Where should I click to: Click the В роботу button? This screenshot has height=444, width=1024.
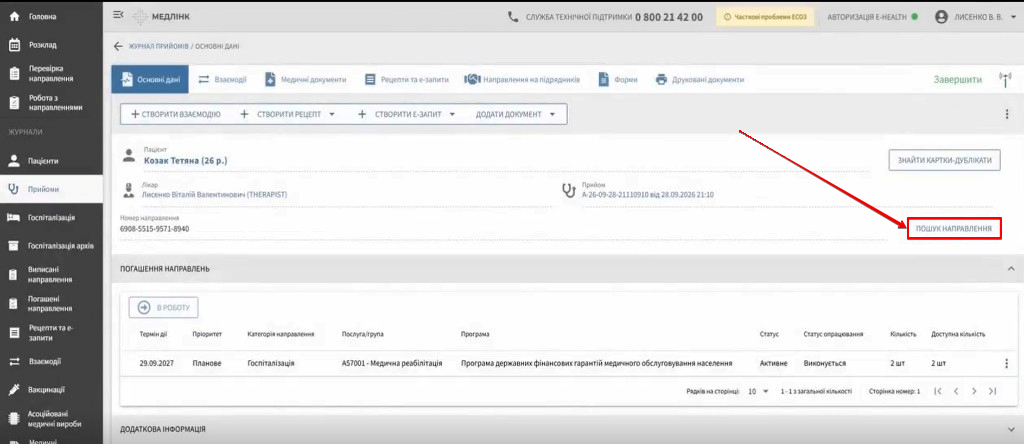point(163,308)
